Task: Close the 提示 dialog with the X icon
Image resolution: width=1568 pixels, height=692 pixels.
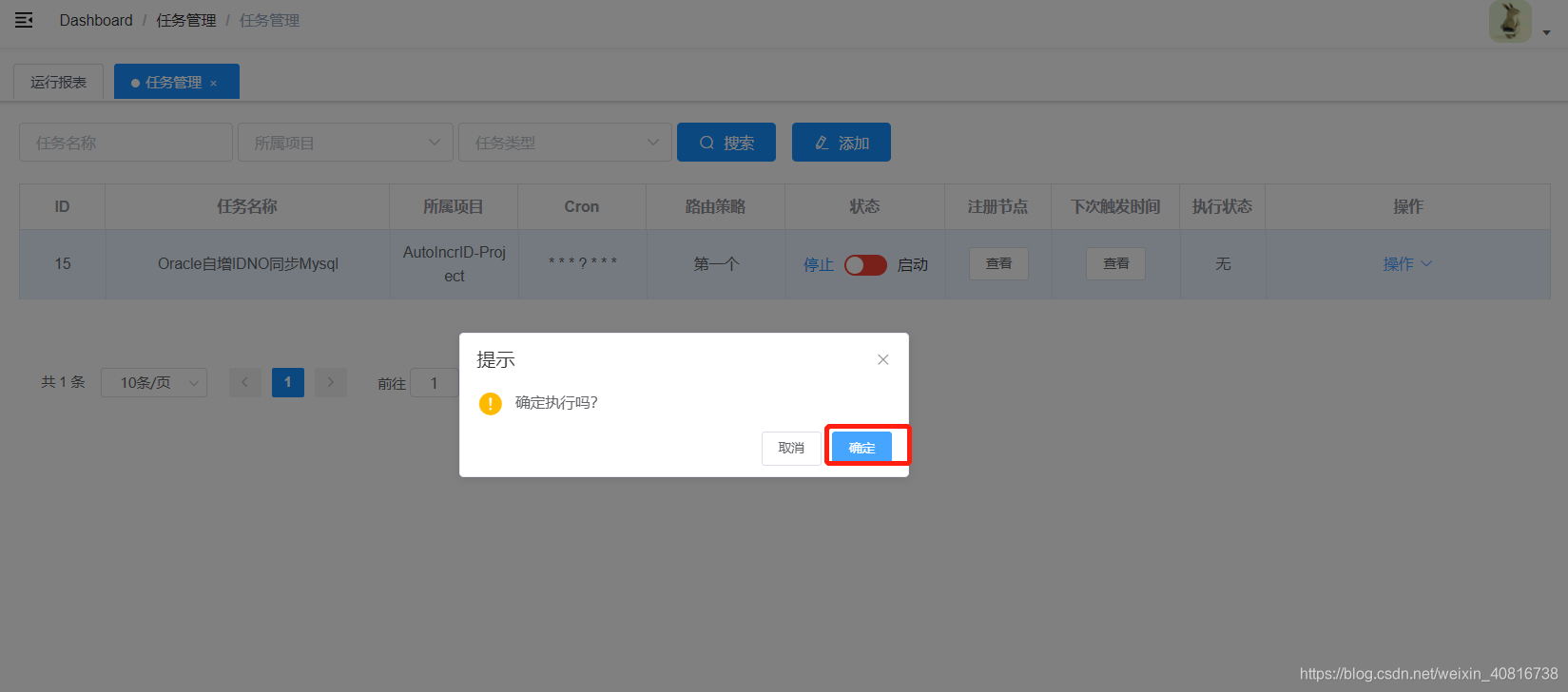Action: pos(883,359)
